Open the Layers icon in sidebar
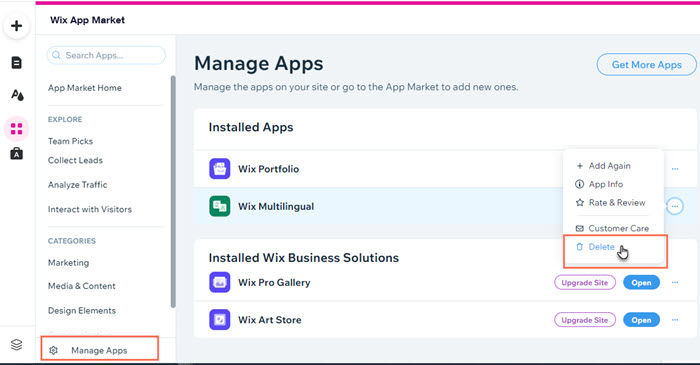This screenshot has width=700, height=365. (17, 344)
